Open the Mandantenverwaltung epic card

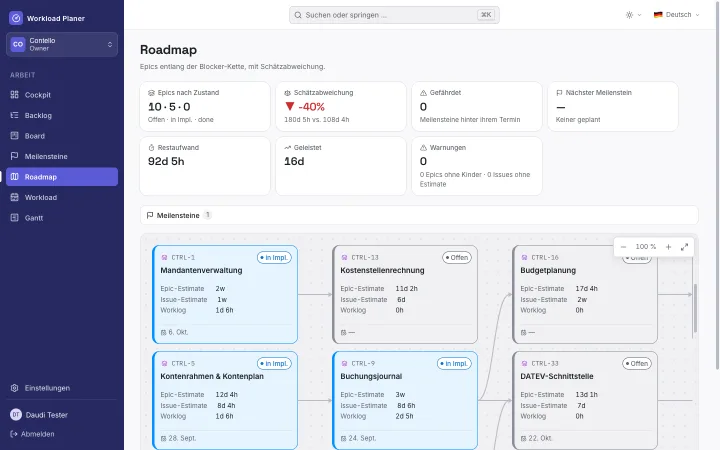pyautogui.click(x=225, y=294)
